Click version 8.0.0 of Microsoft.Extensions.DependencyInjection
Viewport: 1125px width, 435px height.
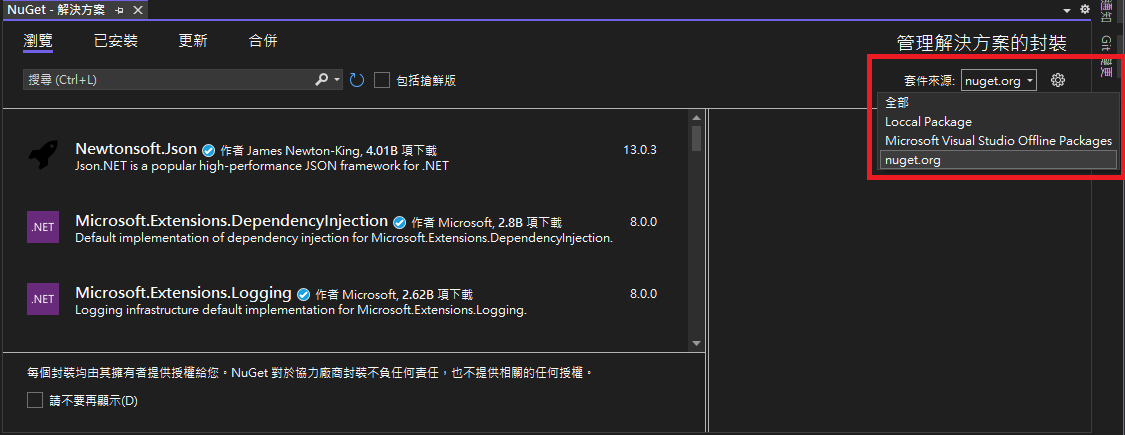pyautogui.click(x=643, y=222)
